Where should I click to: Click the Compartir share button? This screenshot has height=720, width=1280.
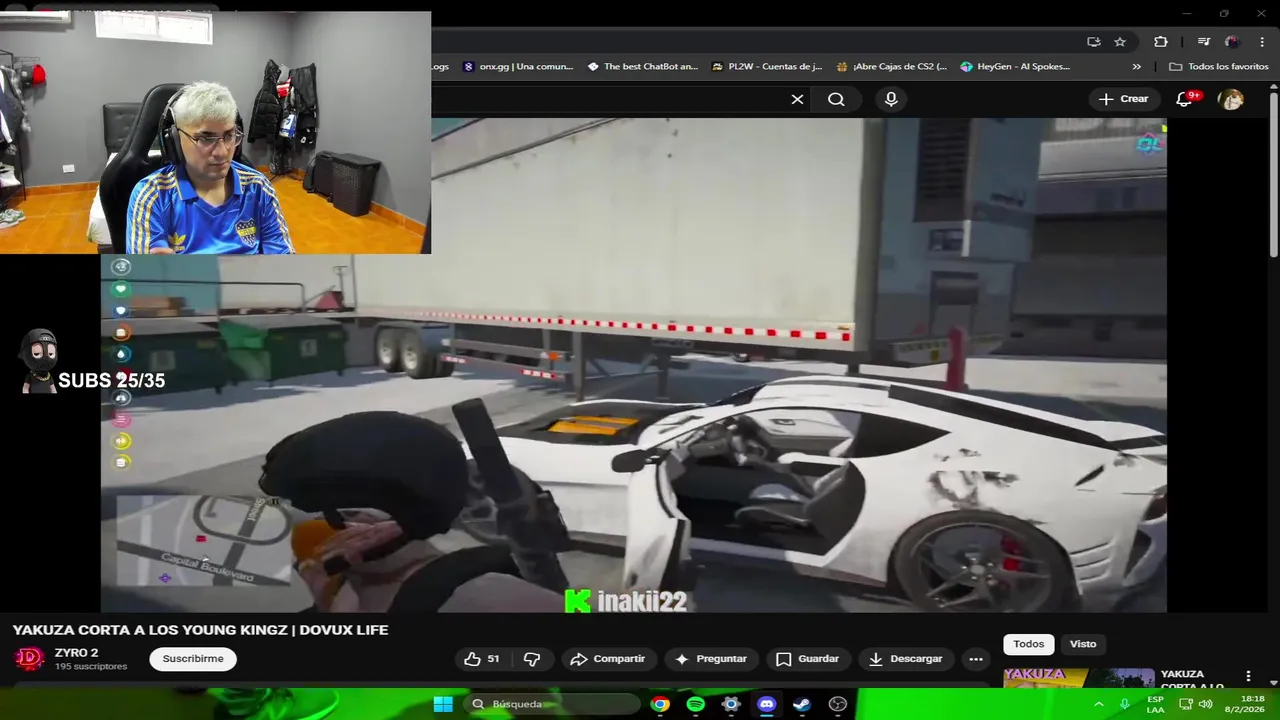pos(607,659)
